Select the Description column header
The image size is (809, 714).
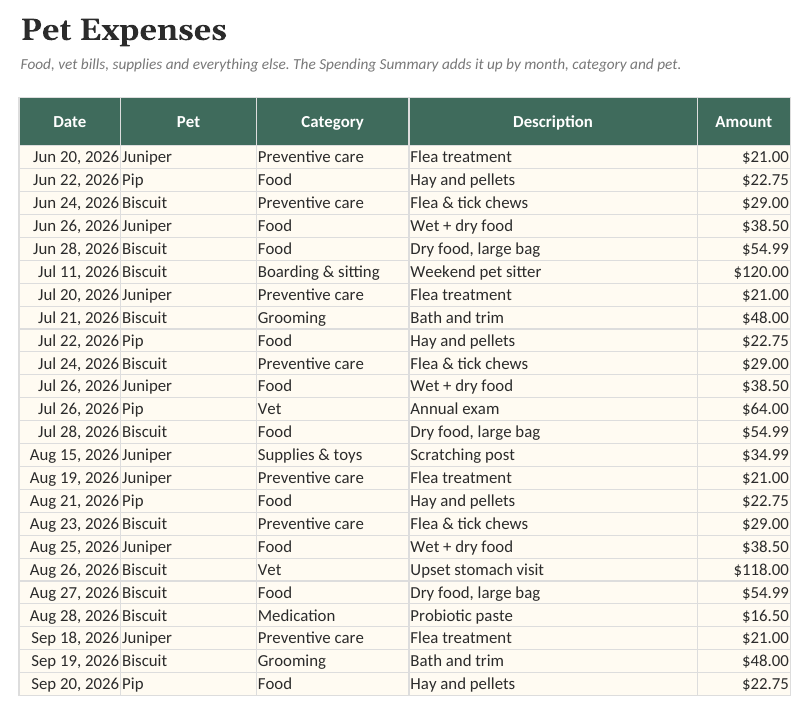tap(553, 122)
